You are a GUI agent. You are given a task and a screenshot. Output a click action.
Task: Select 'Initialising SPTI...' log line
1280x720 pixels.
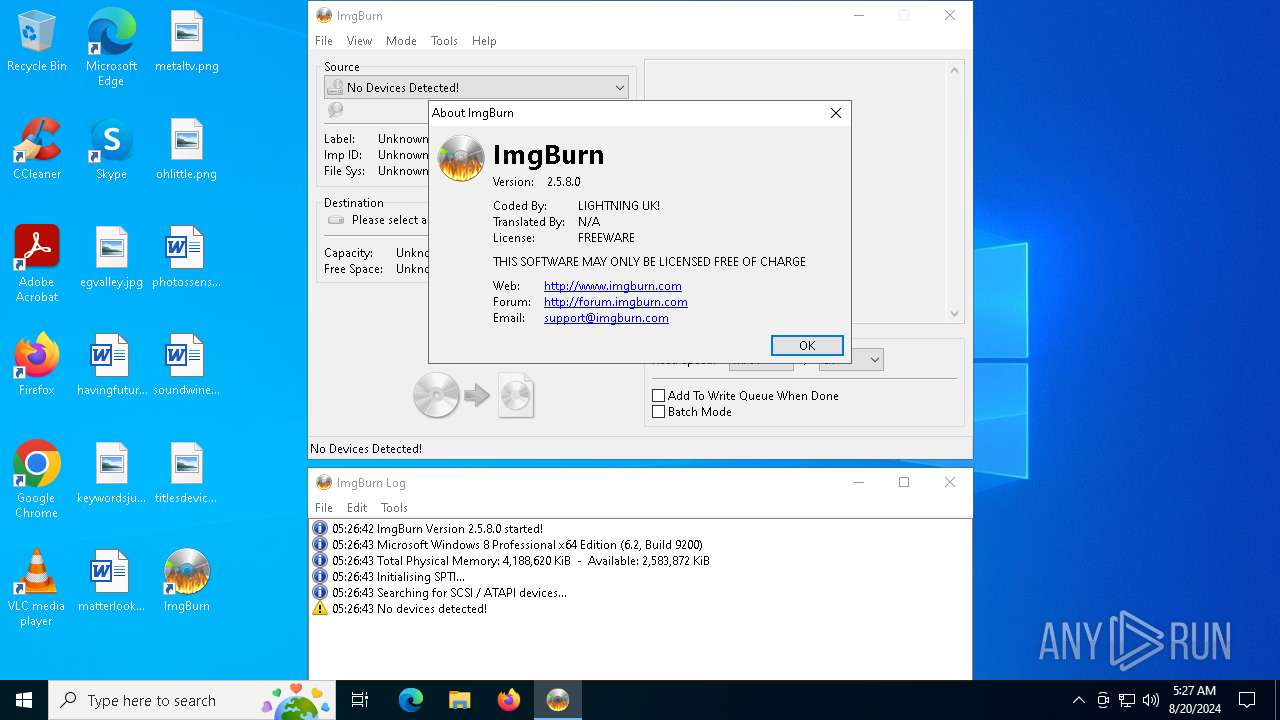398,577
